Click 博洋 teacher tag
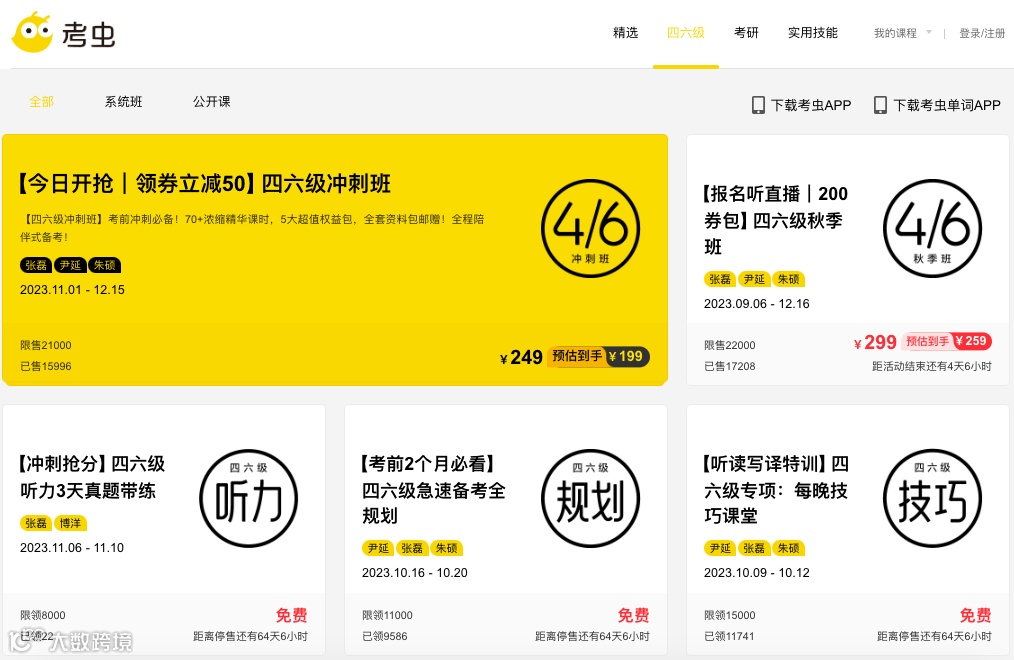This screenshot has width=1014, height=660. click(70, 523)
